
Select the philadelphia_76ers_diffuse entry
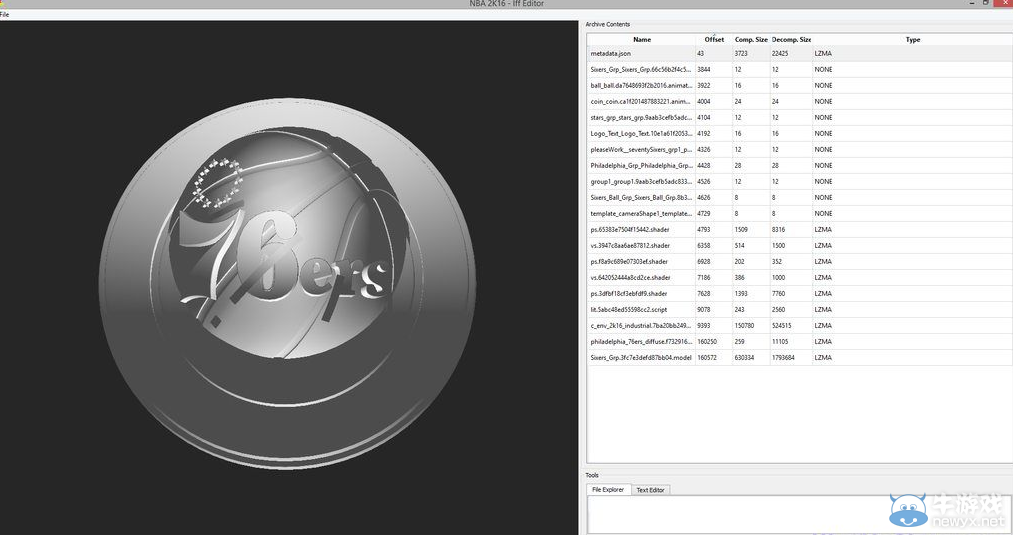pos(642,342)
